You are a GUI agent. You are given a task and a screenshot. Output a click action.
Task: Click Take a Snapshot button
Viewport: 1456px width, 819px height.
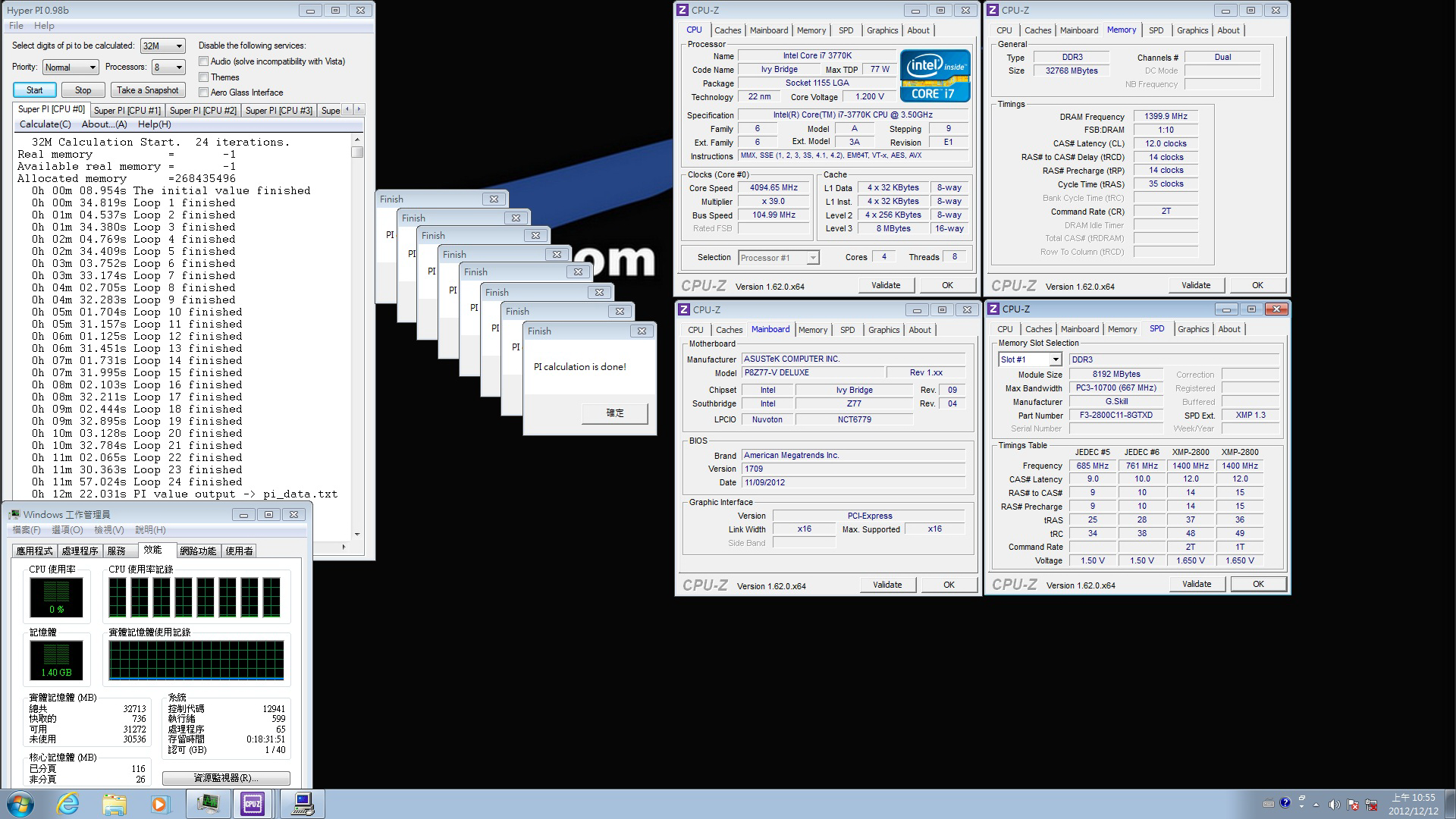(148, 90)
